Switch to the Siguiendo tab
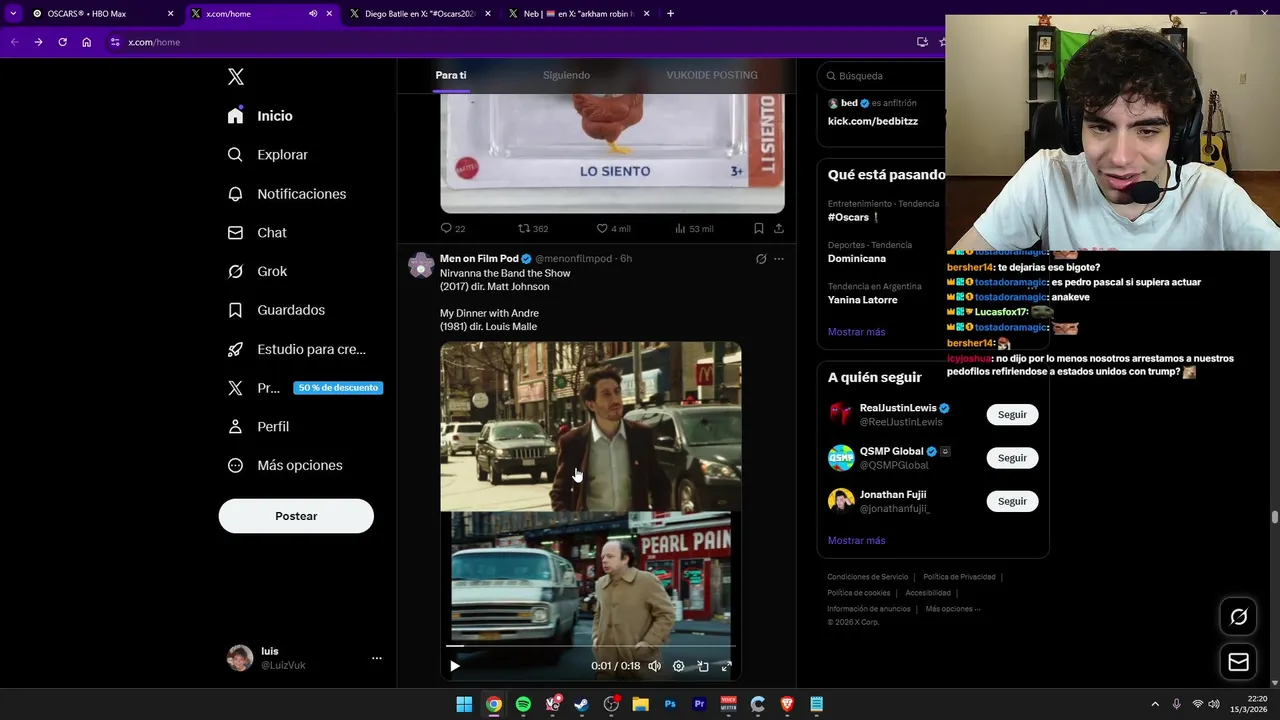The width and height of the screenshot is (1280, 720). (566, 75)
